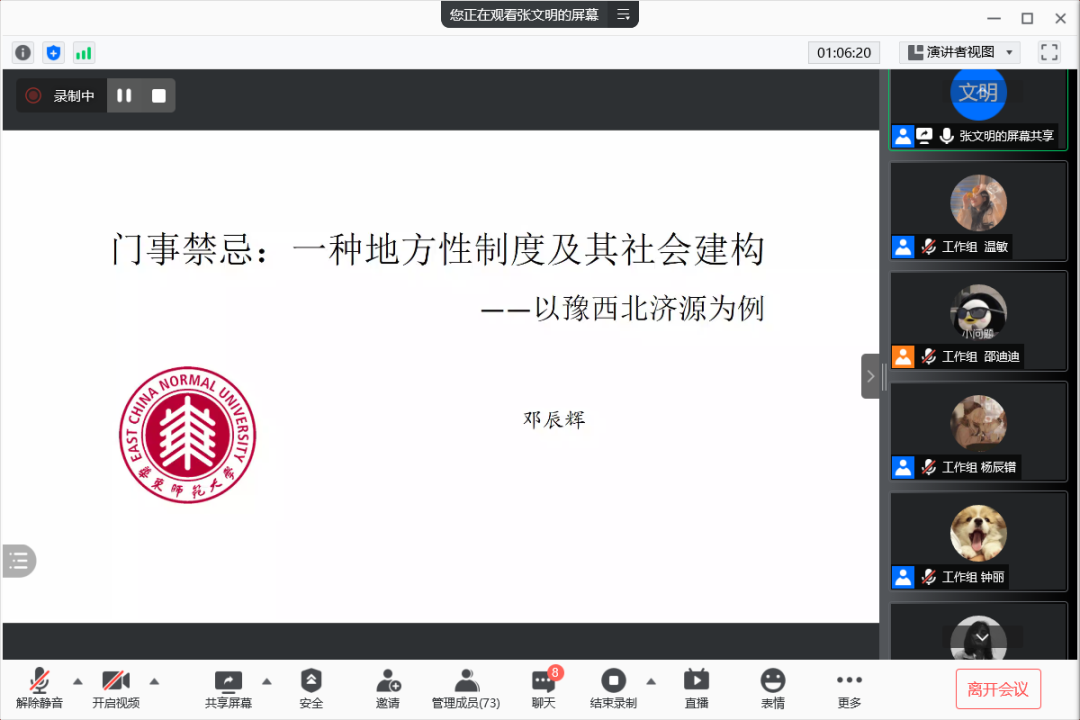Stop the recording with square button
Image resolution: width=1080 pixels, height=720 pixels.
coord(158,96)
